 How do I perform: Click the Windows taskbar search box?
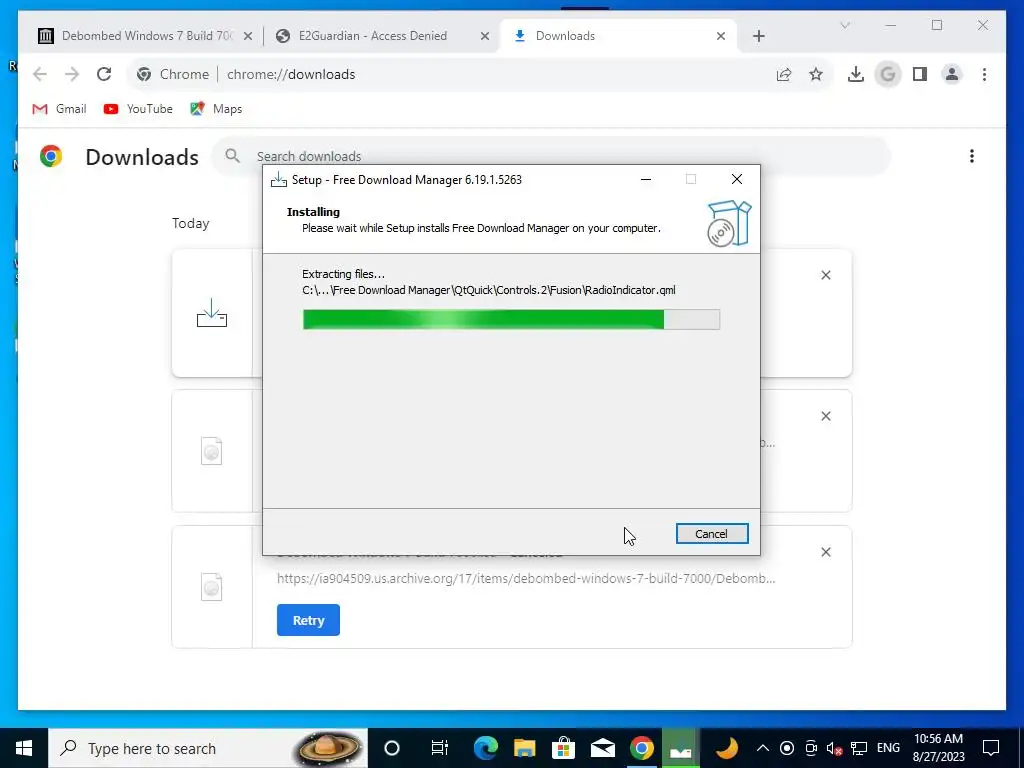(208, 748)
